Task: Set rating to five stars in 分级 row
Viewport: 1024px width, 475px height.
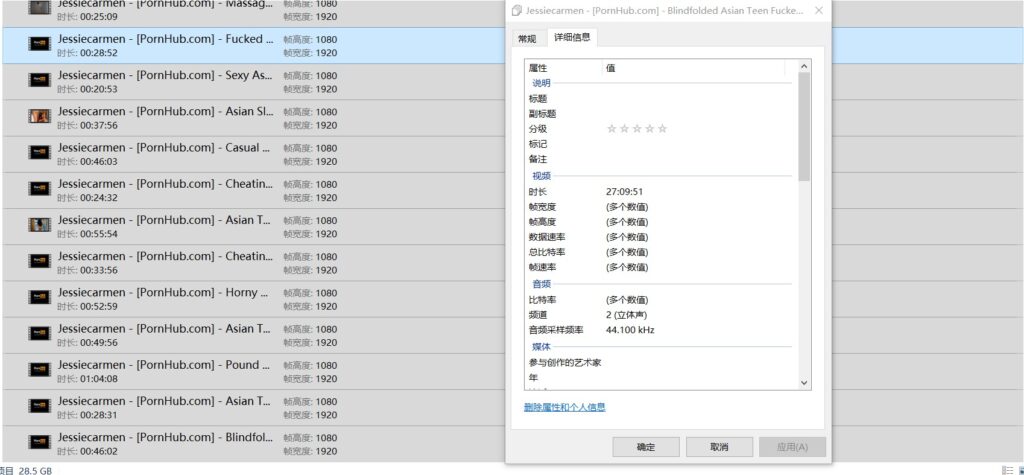Action: pos(663,129)
